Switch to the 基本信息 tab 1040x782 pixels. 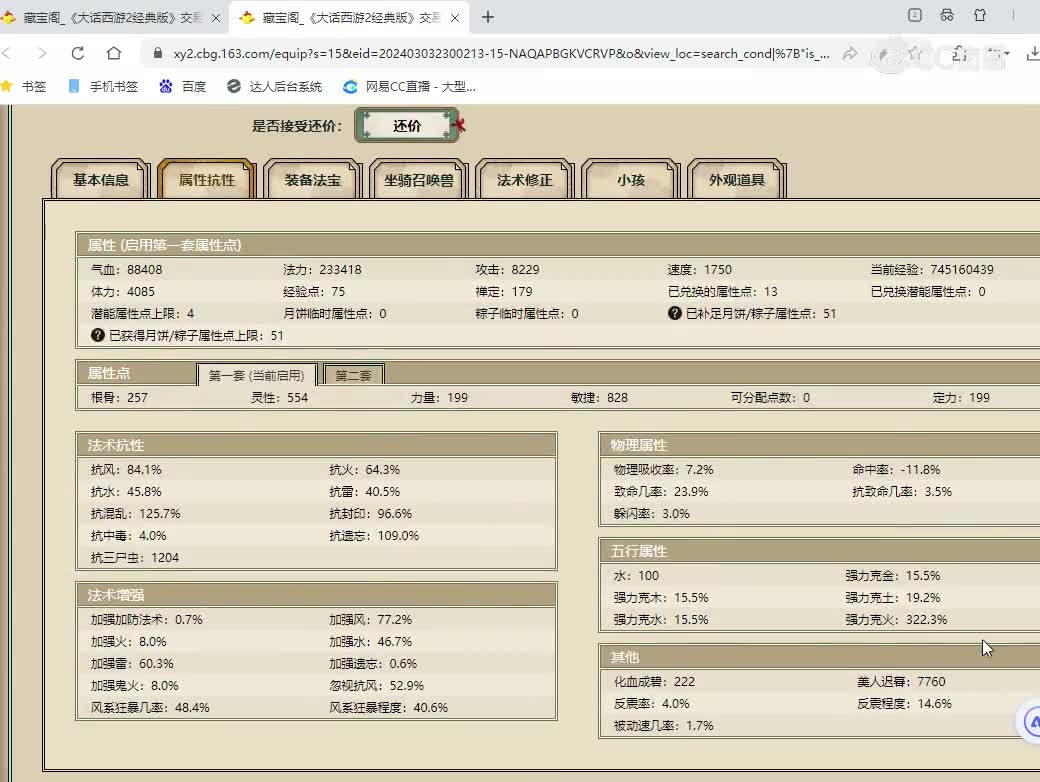pos(100,180)
